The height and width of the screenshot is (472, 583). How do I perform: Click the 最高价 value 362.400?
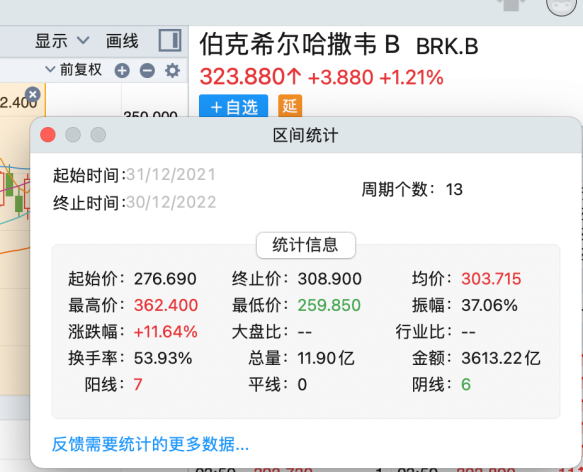click(166, 305)
